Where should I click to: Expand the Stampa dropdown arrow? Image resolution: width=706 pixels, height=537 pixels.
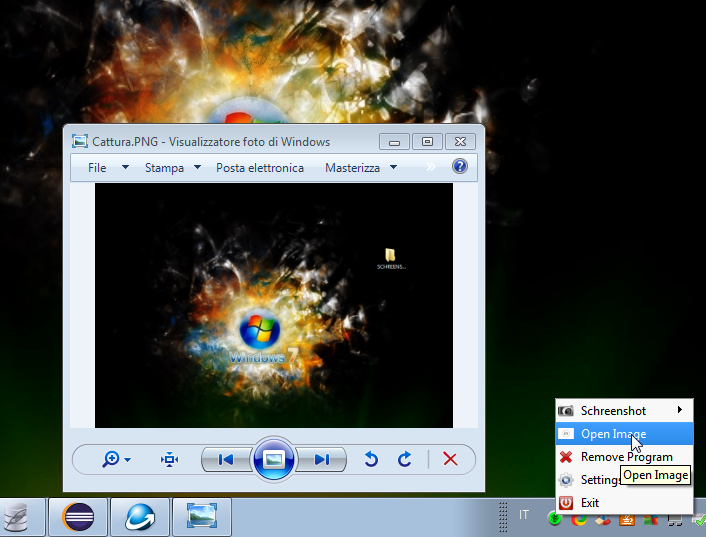197,167
